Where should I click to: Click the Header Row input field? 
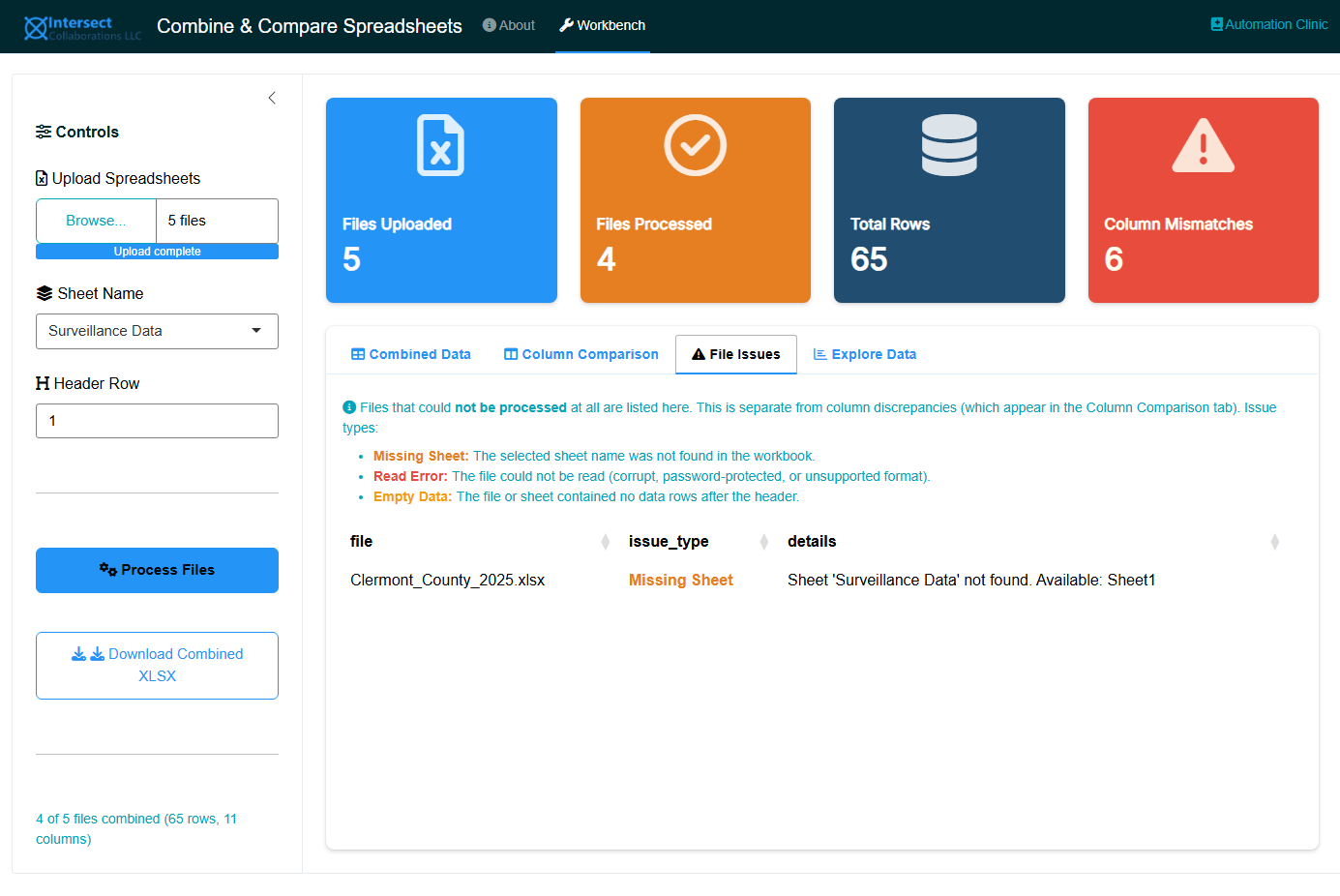(157, 421)
